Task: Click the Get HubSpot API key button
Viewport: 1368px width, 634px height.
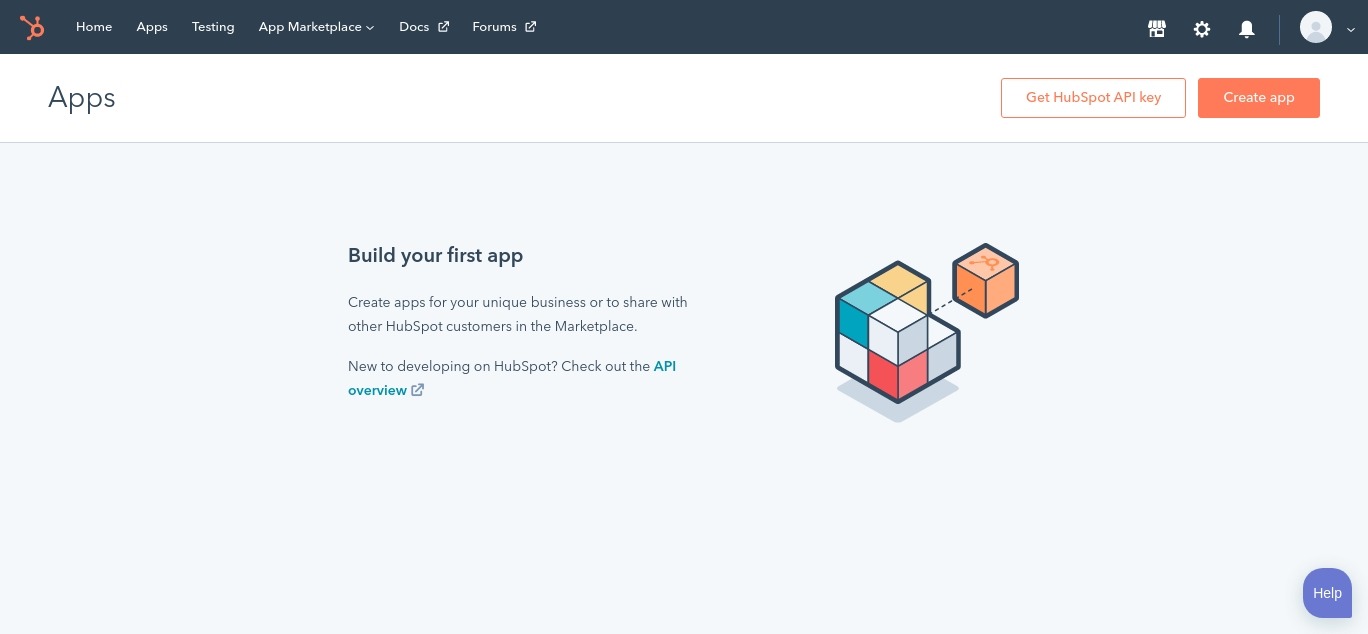Action: pos(1093,97)
